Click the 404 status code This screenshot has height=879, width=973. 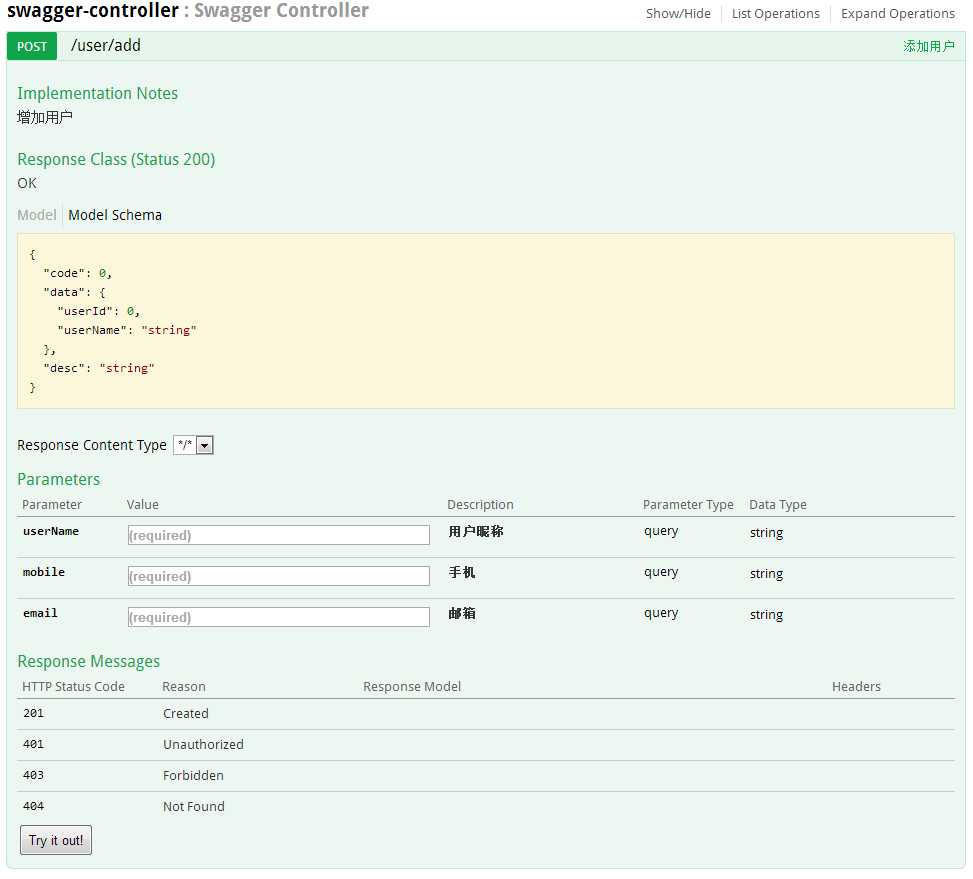(34, 806)
